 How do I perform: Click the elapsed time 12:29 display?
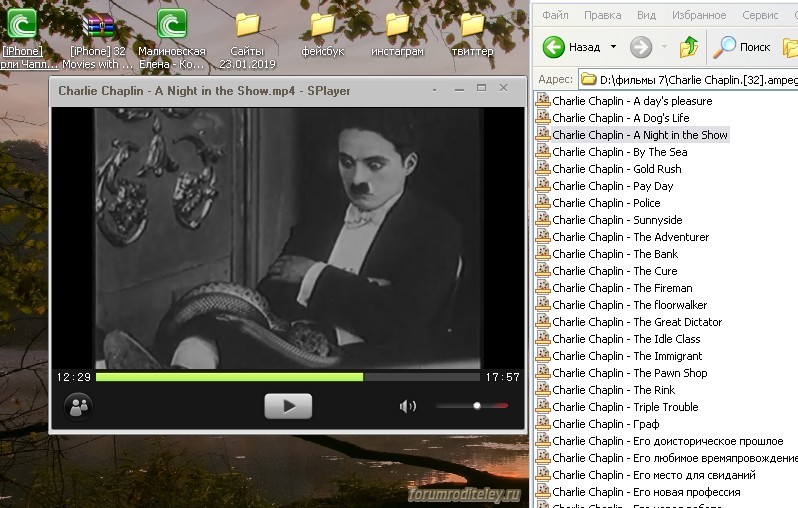point(73,377)
